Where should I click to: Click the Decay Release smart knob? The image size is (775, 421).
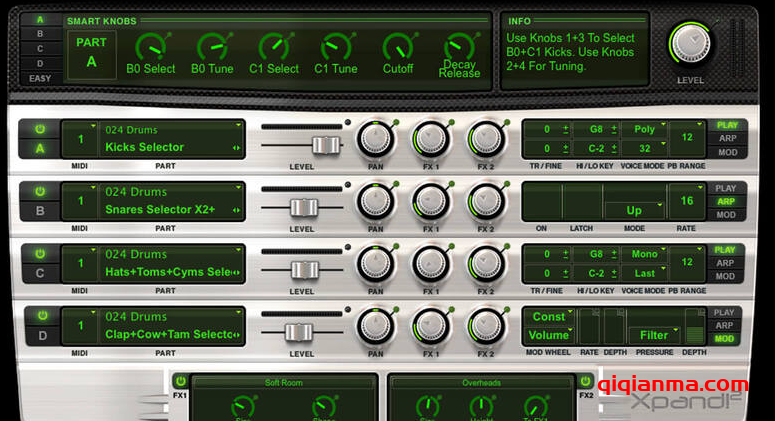point(460,47)
